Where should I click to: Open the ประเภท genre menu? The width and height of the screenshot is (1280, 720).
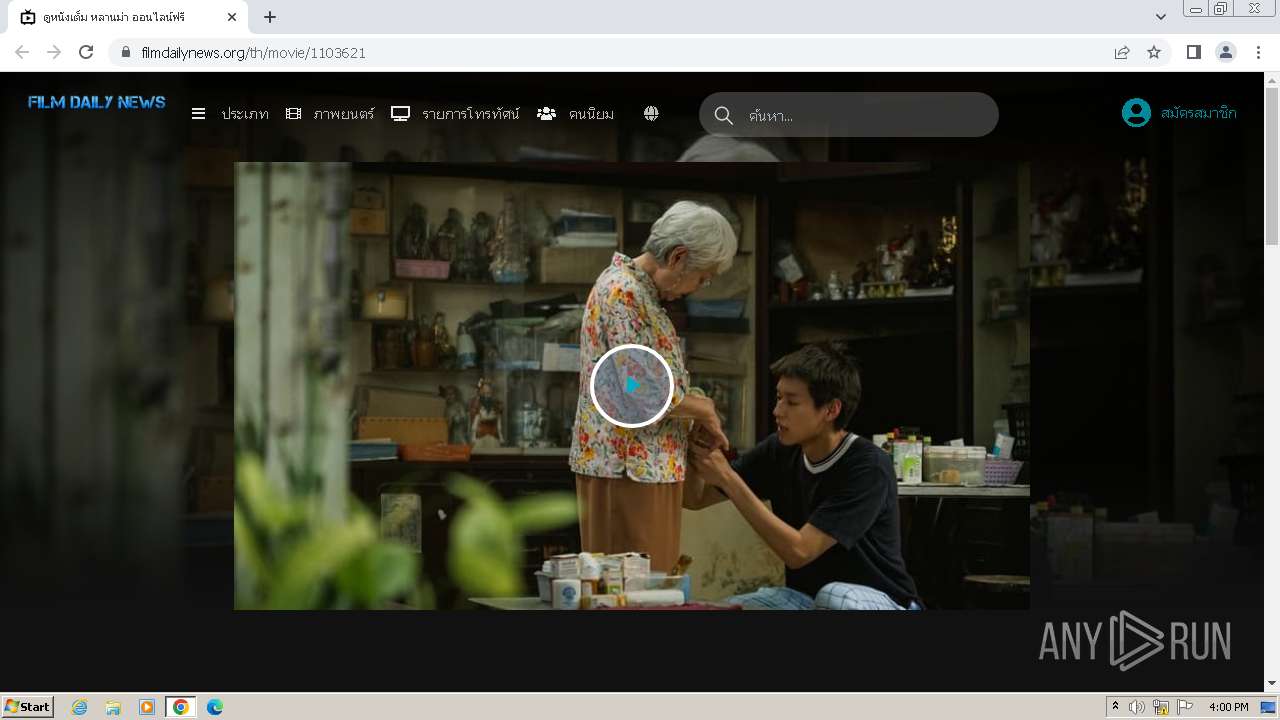point(230,114)
